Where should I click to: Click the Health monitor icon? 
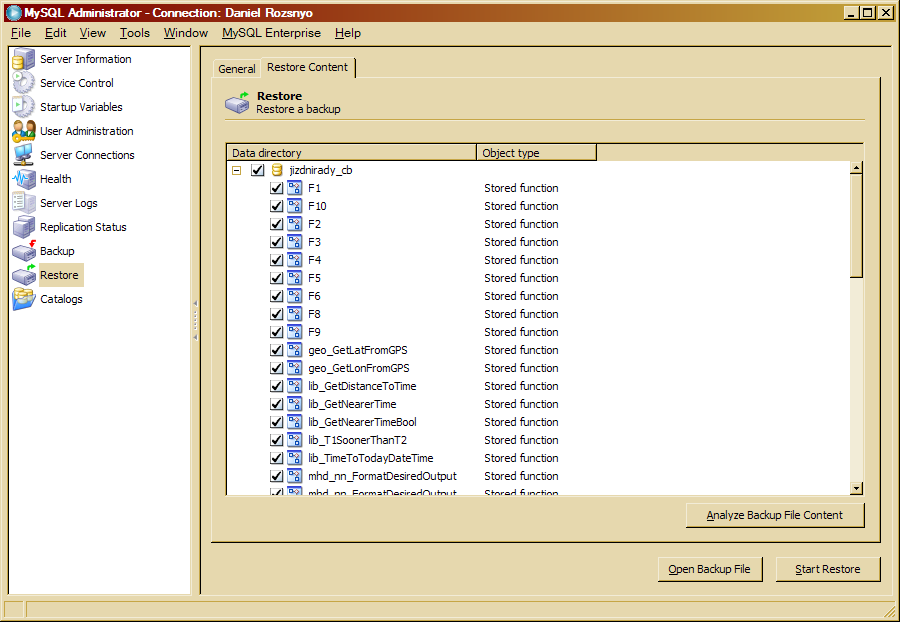[x=24, y=179]
